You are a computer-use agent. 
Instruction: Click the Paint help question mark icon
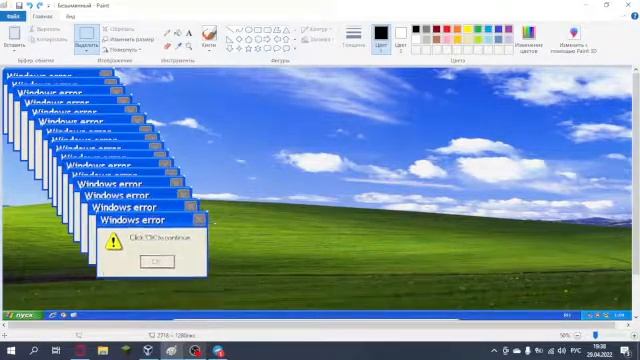635,16
